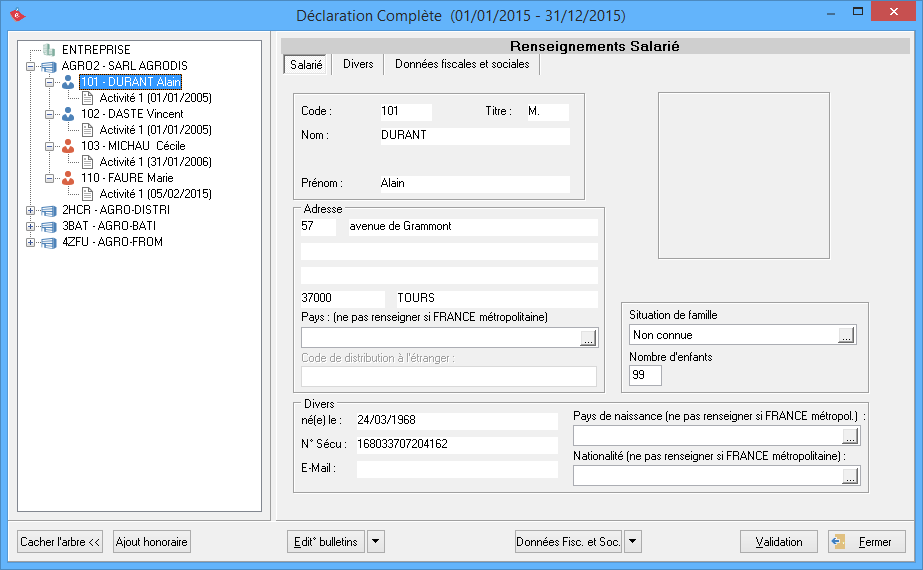This screenshot has width=923, height=570.
Task: Click the red person icon for MICHAU Cécile
Action: (68, 146)
